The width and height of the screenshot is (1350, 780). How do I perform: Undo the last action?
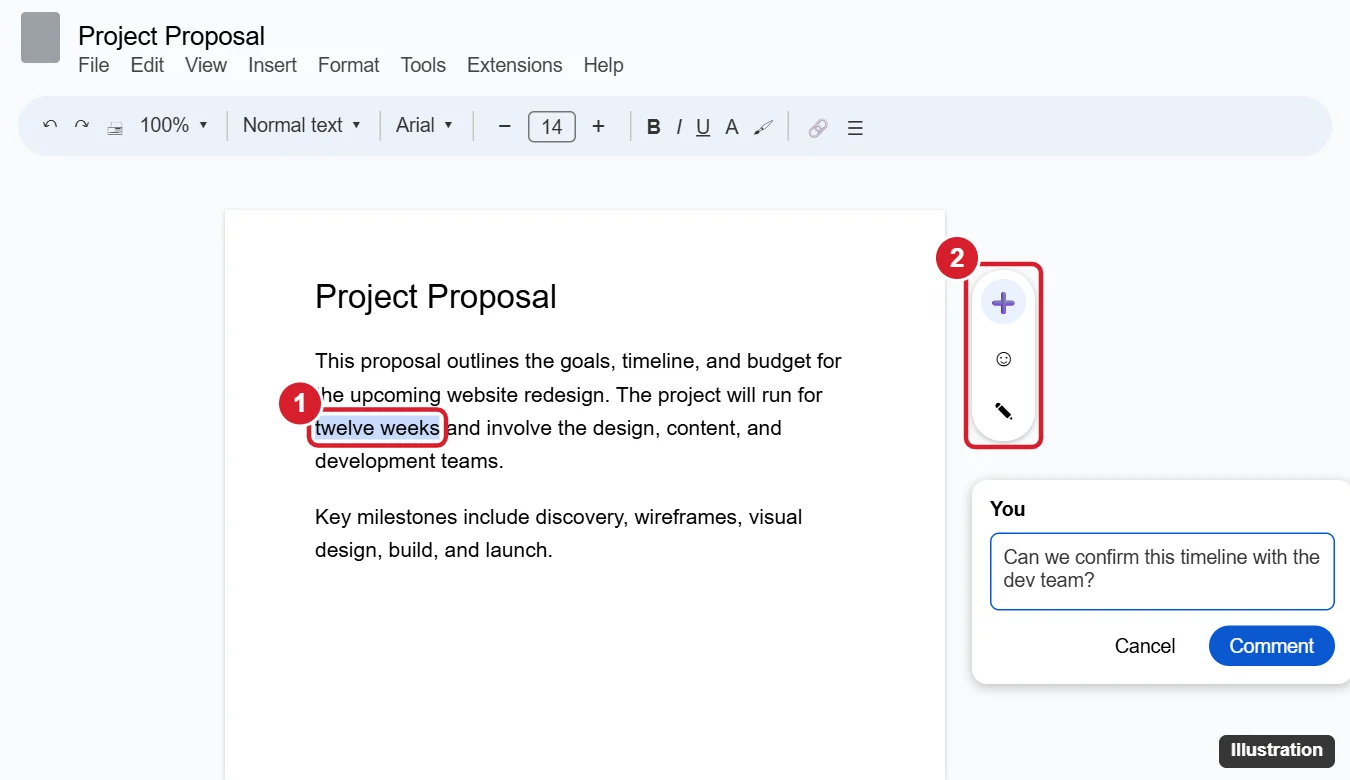tap(50, 126)
